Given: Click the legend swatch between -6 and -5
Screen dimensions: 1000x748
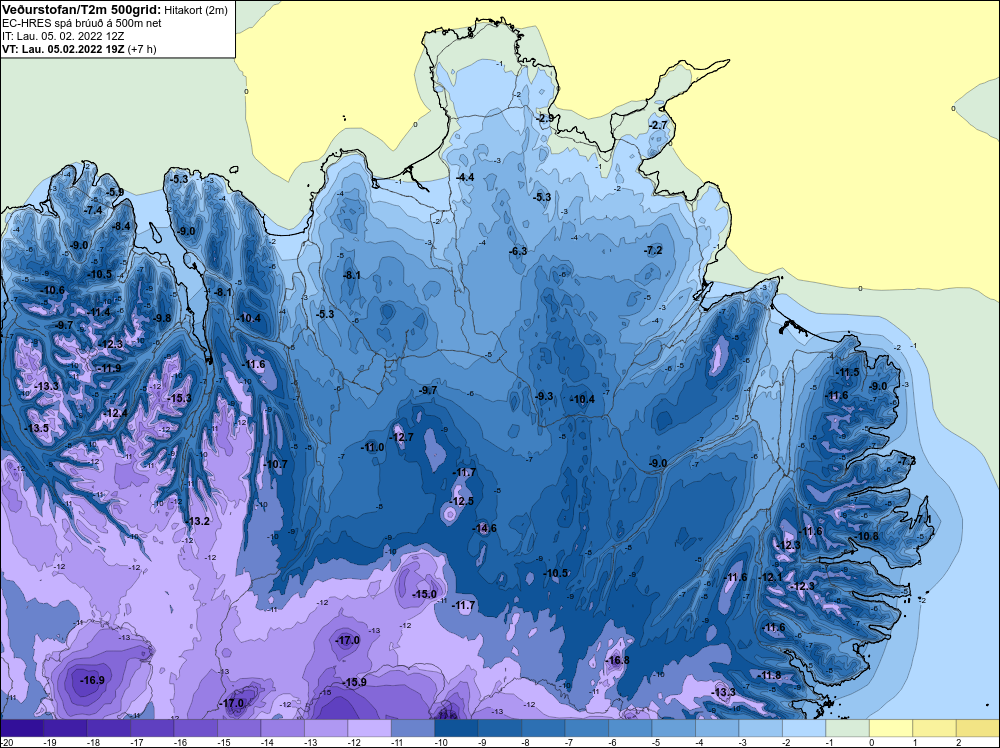Looking at the screenshot, I should (630, 728).
